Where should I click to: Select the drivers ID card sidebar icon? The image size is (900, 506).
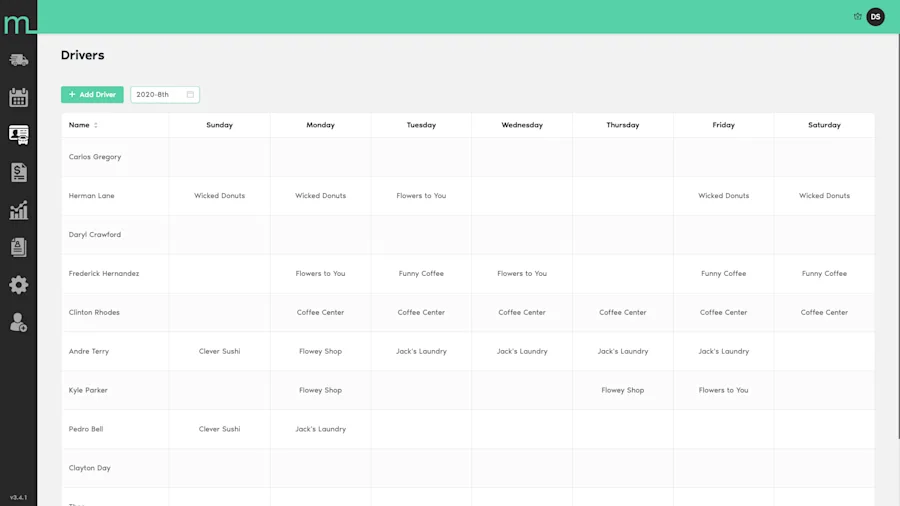pos(18,135)
